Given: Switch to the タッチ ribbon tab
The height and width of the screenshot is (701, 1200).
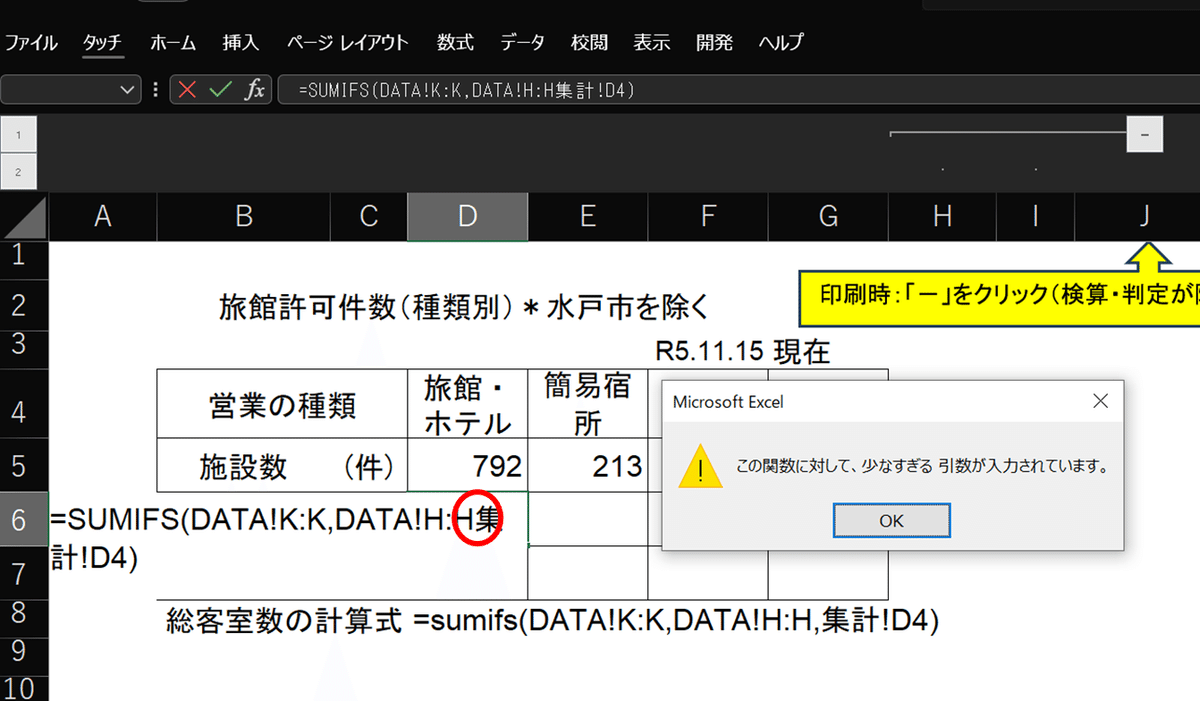Looking at the screenshot, I should coord(102,43).
